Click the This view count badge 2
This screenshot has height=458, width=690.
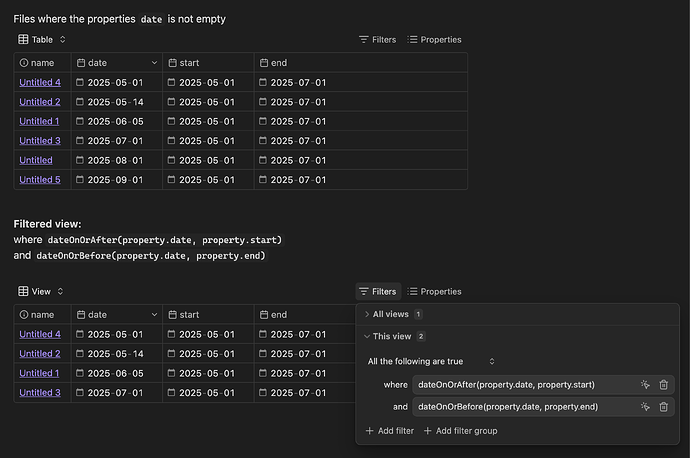point(421,336)
